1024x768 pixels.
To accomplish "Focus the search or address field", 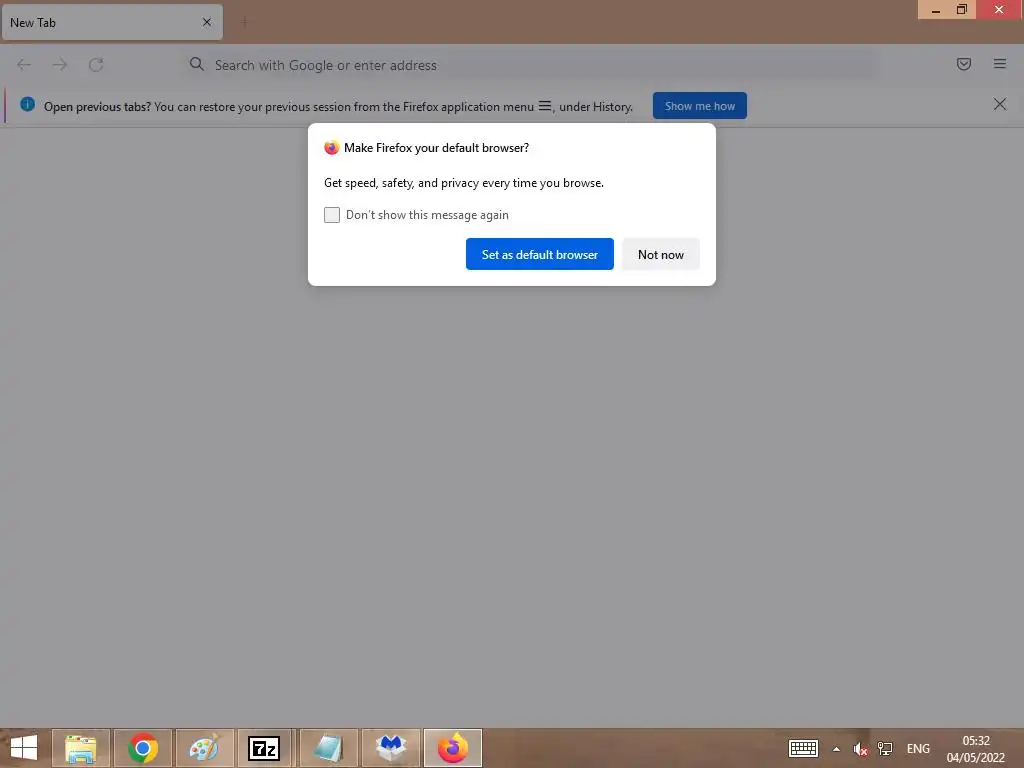I will [x=529, y=65].
